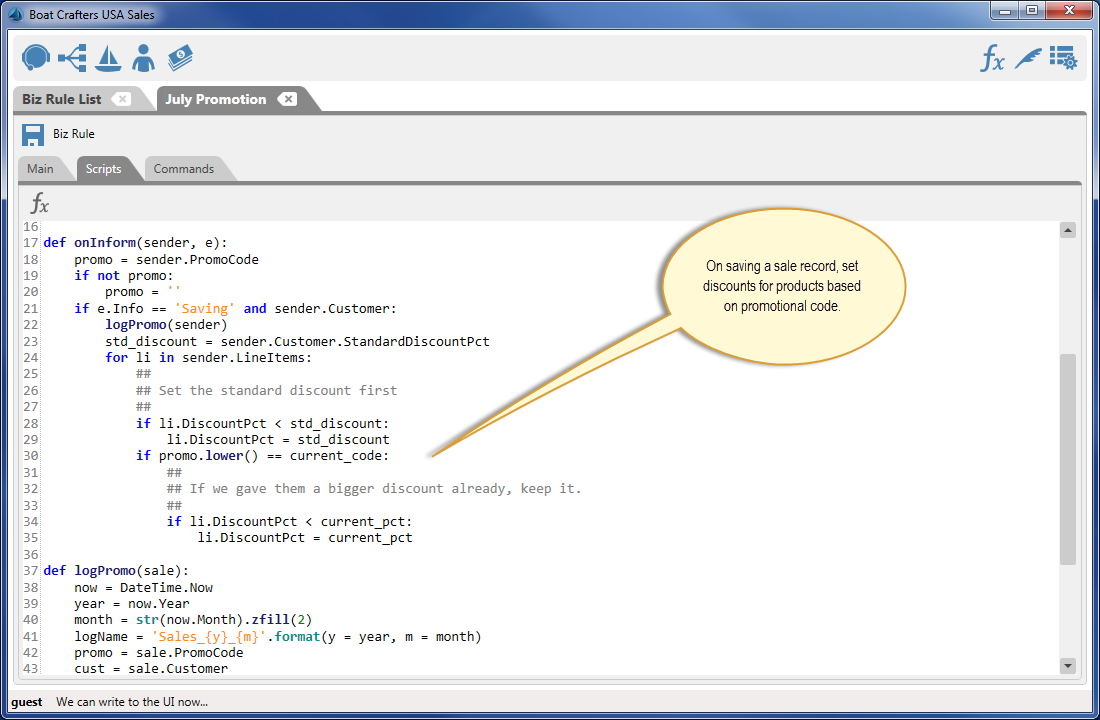Click the line 'month = str(now.Month).zfill(2)'

pos(193,620)
